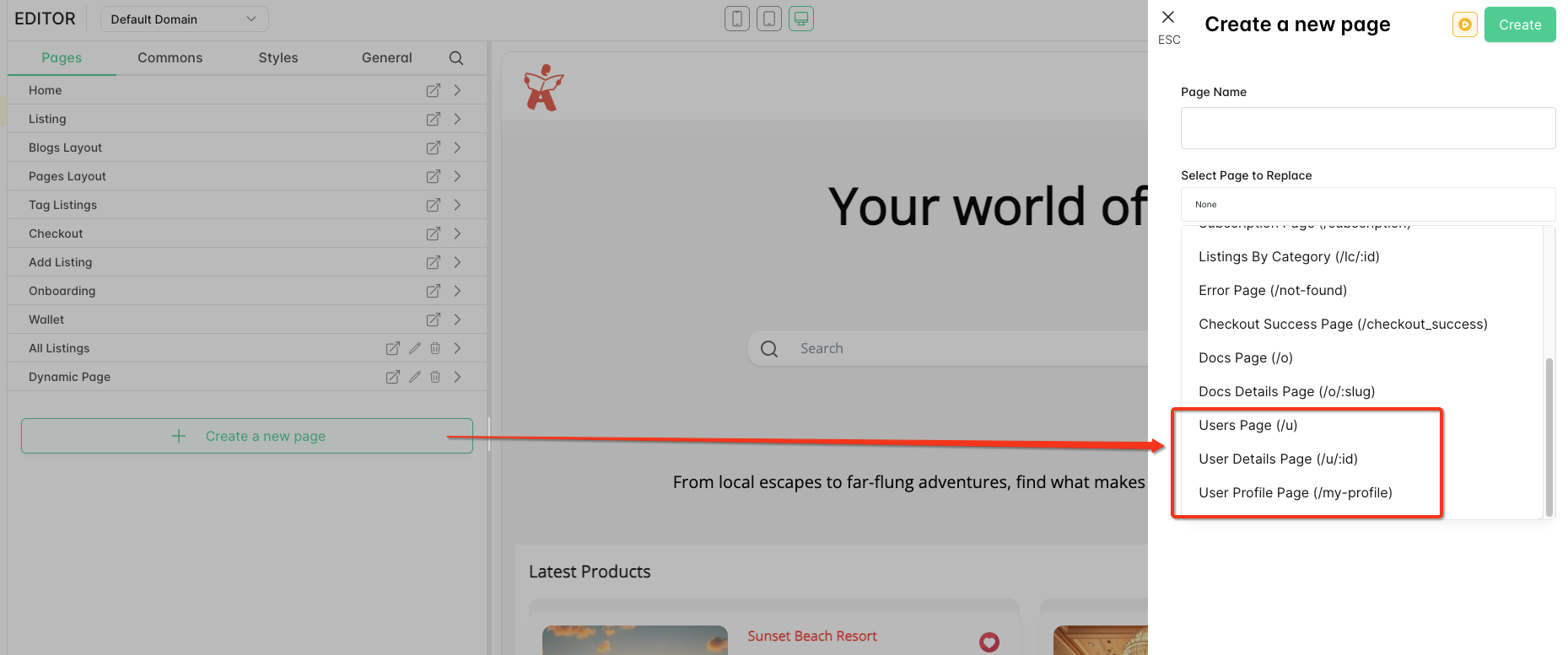The image size is (1568, 655).
Task: Select desktop preview icon
Action: pos(800,19)
